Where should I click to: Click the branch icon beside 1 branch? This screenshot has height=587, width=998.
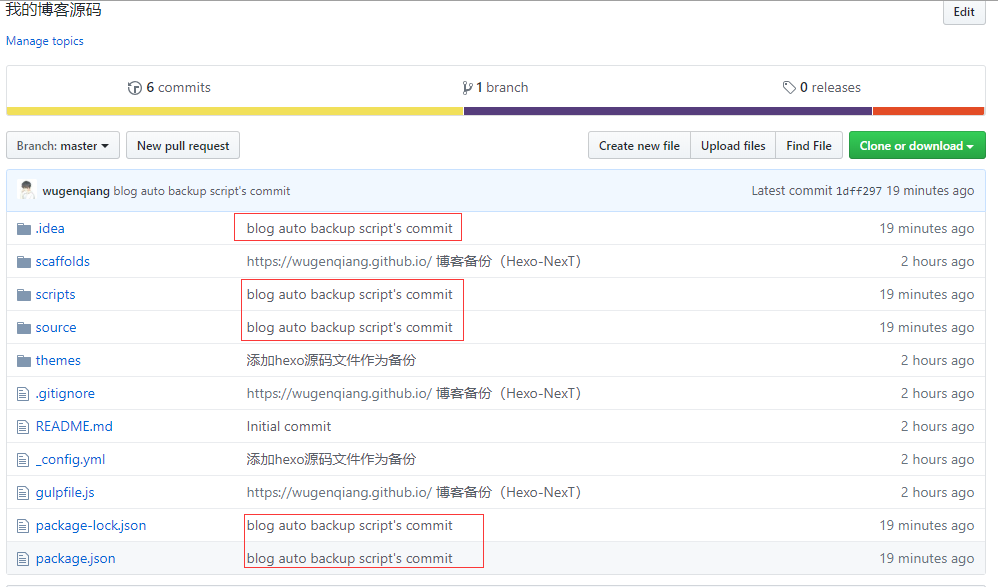467,88
